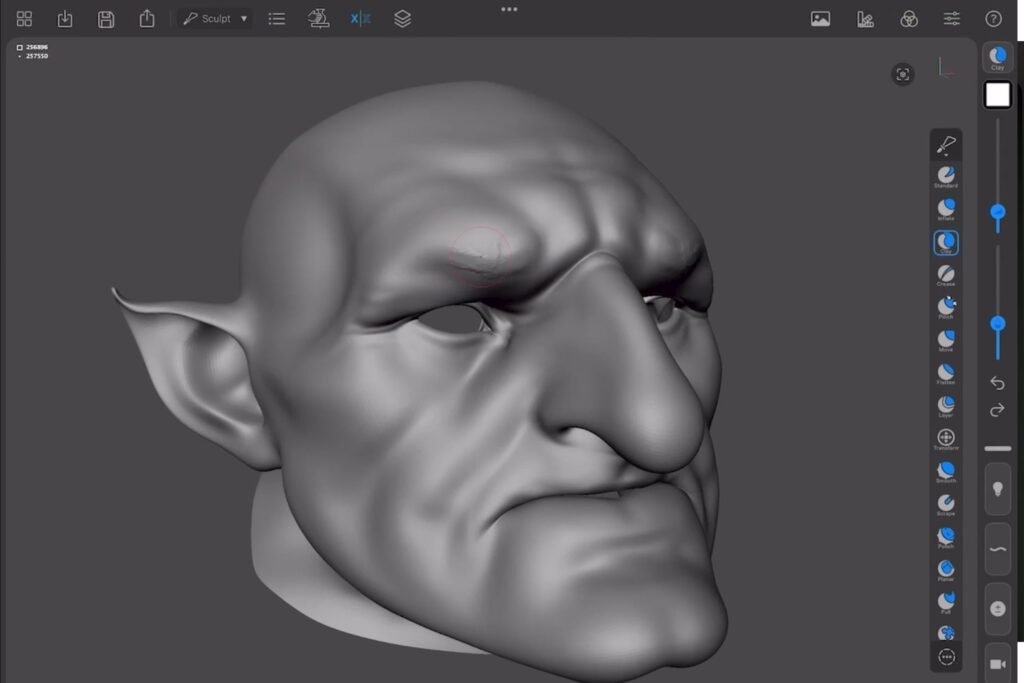This screenshot has height=683, width=1024.
Task: Open the Transform gizmo tool
Action: tap(945, 438)
